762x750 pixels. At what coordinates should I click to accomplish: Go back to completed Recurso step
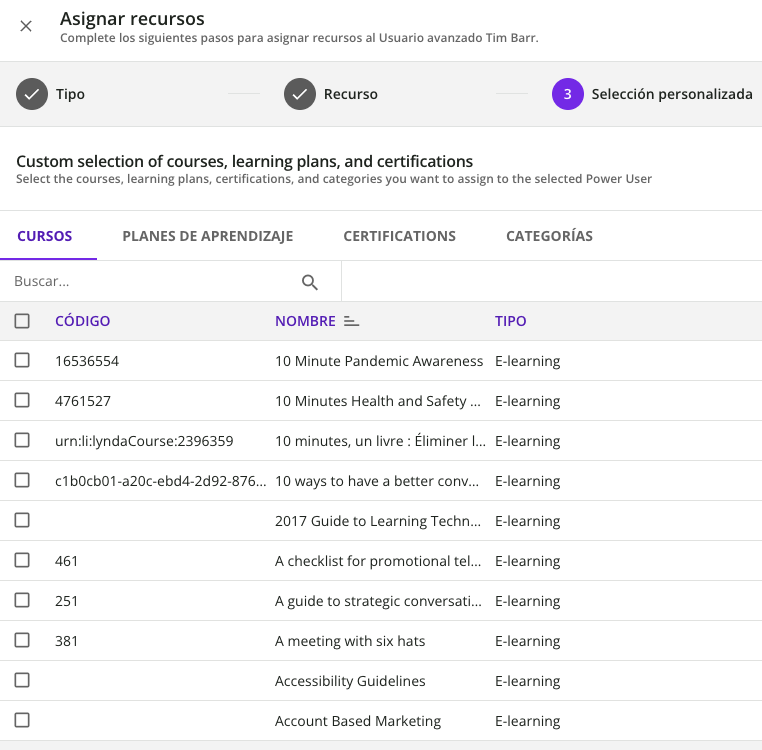point(300,94)
